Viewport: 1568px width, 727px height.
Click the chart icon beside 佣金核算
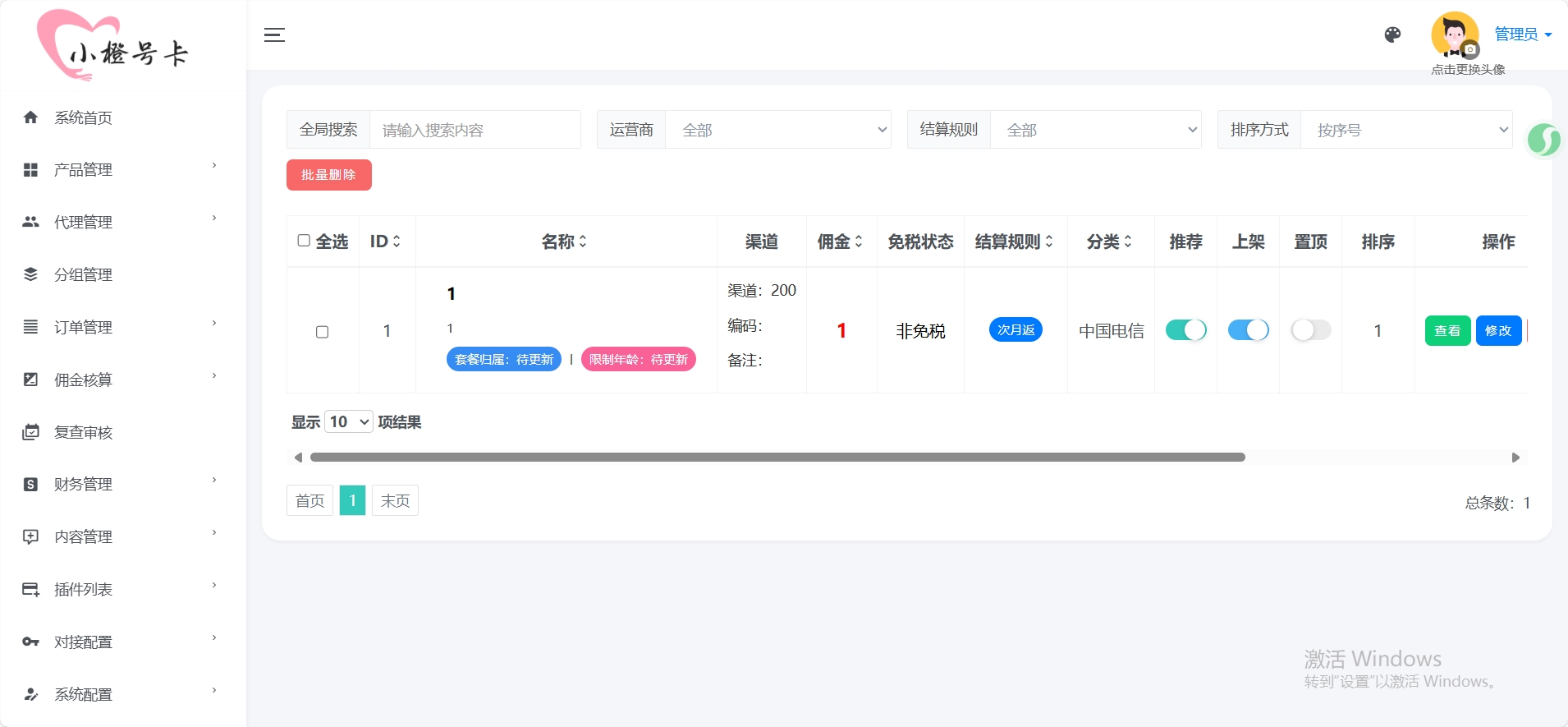[30, 380]
